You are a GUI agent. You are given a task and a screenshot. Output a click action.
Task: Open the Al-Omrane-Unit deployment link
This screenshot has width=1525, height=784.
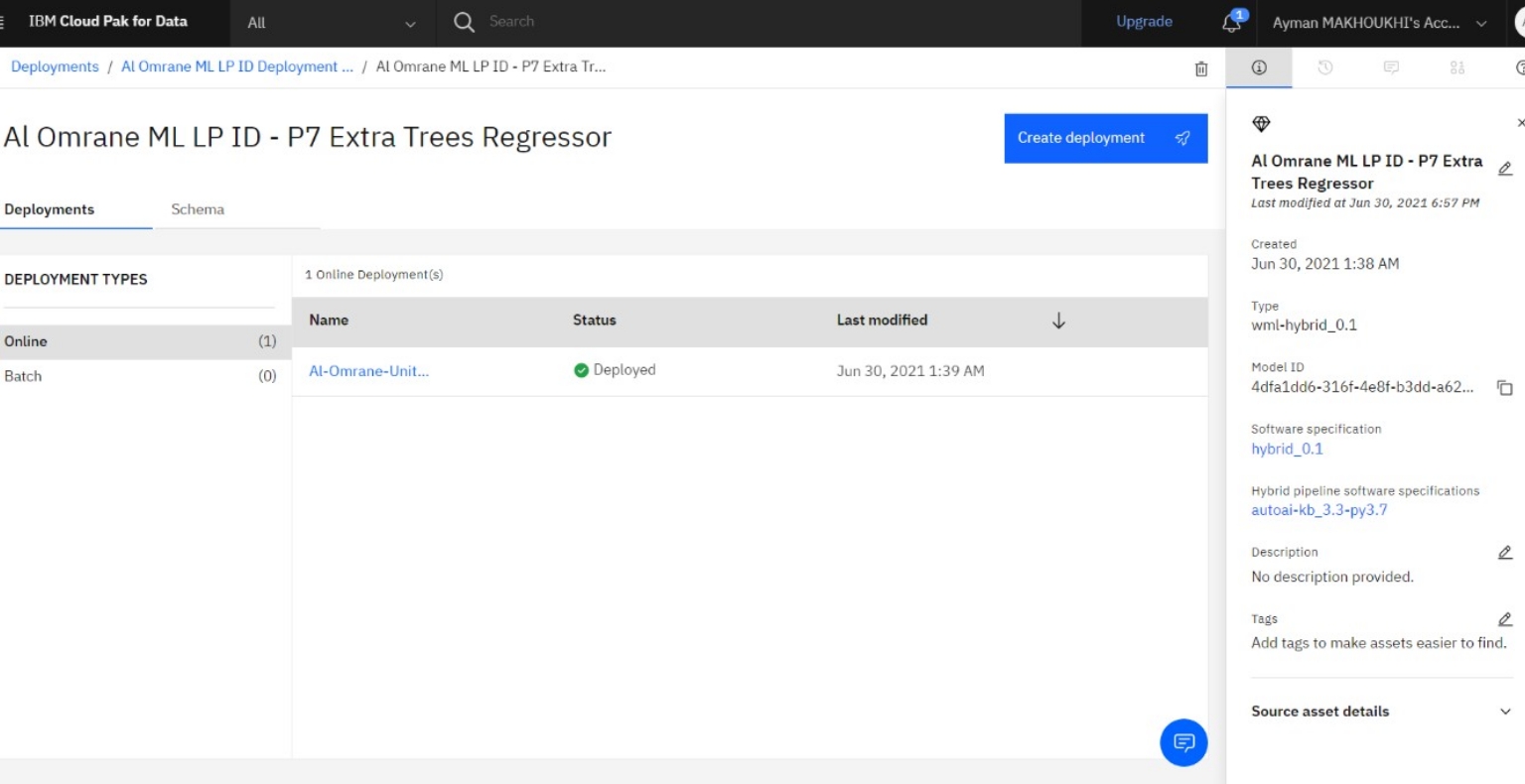[x=368, y=371]
